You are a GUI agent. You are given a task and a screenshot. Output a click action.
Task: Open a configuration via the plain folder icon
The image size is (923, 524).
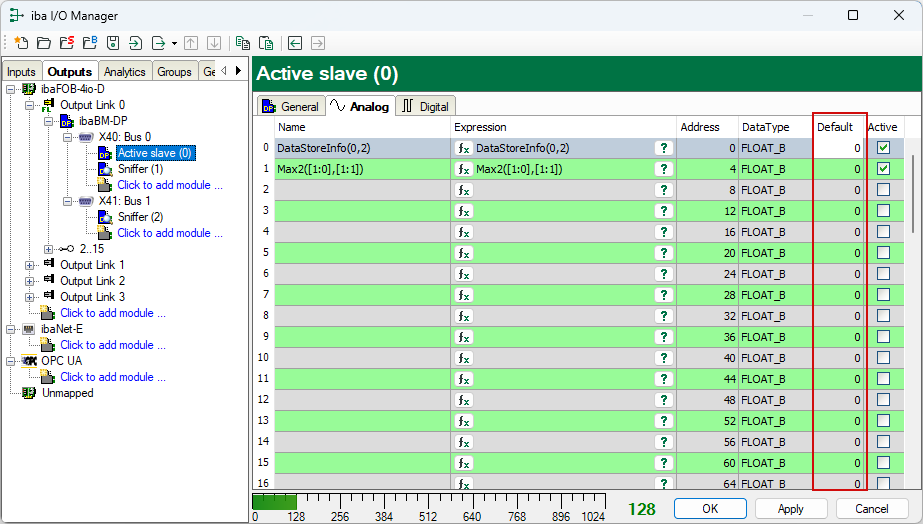[44, 43]
